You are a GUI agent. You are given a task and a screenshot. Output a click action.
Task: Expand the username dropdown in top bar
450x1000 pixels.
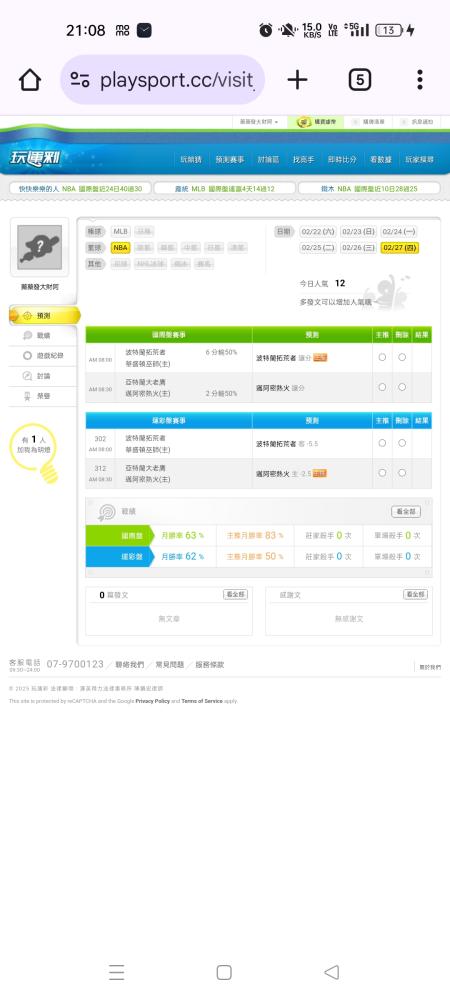click(259, 121)
